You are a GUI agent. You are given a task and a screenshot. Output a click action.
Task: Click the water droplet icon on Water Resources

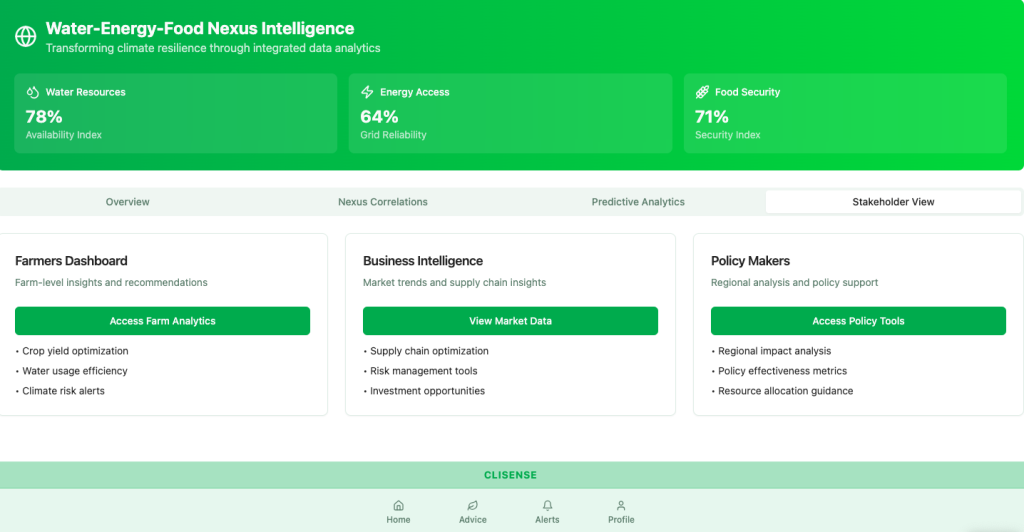click(33, 92)
